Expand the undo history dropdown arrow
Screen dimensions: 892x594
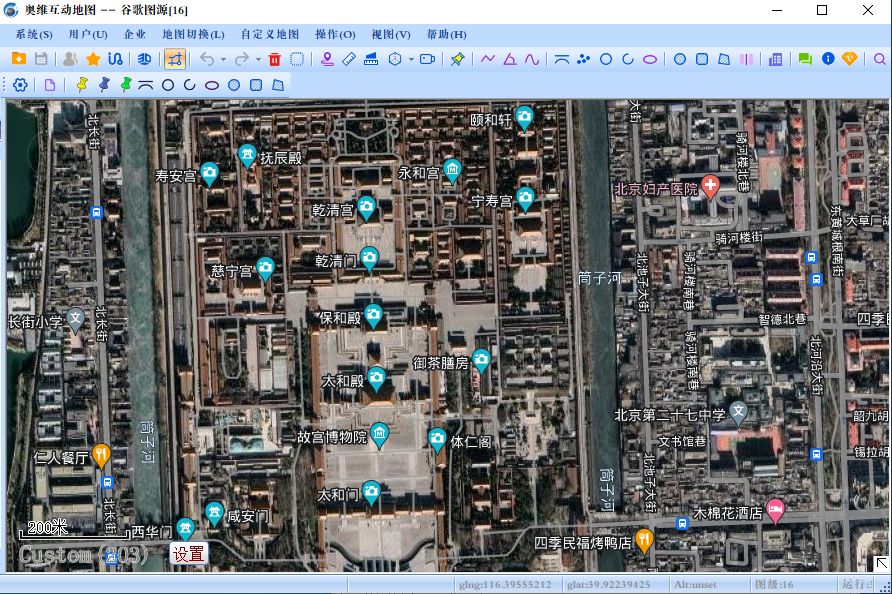click(223, 59)
